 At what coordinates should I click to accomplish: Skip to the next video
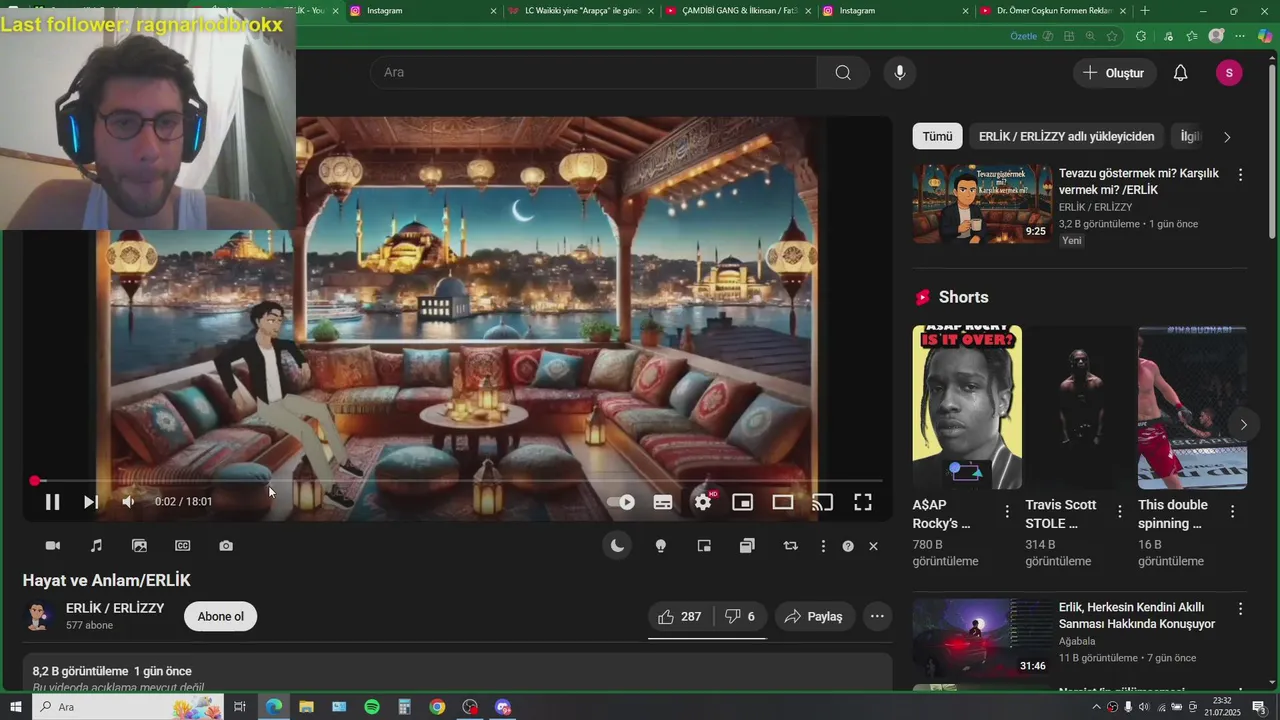click(90, 502)
